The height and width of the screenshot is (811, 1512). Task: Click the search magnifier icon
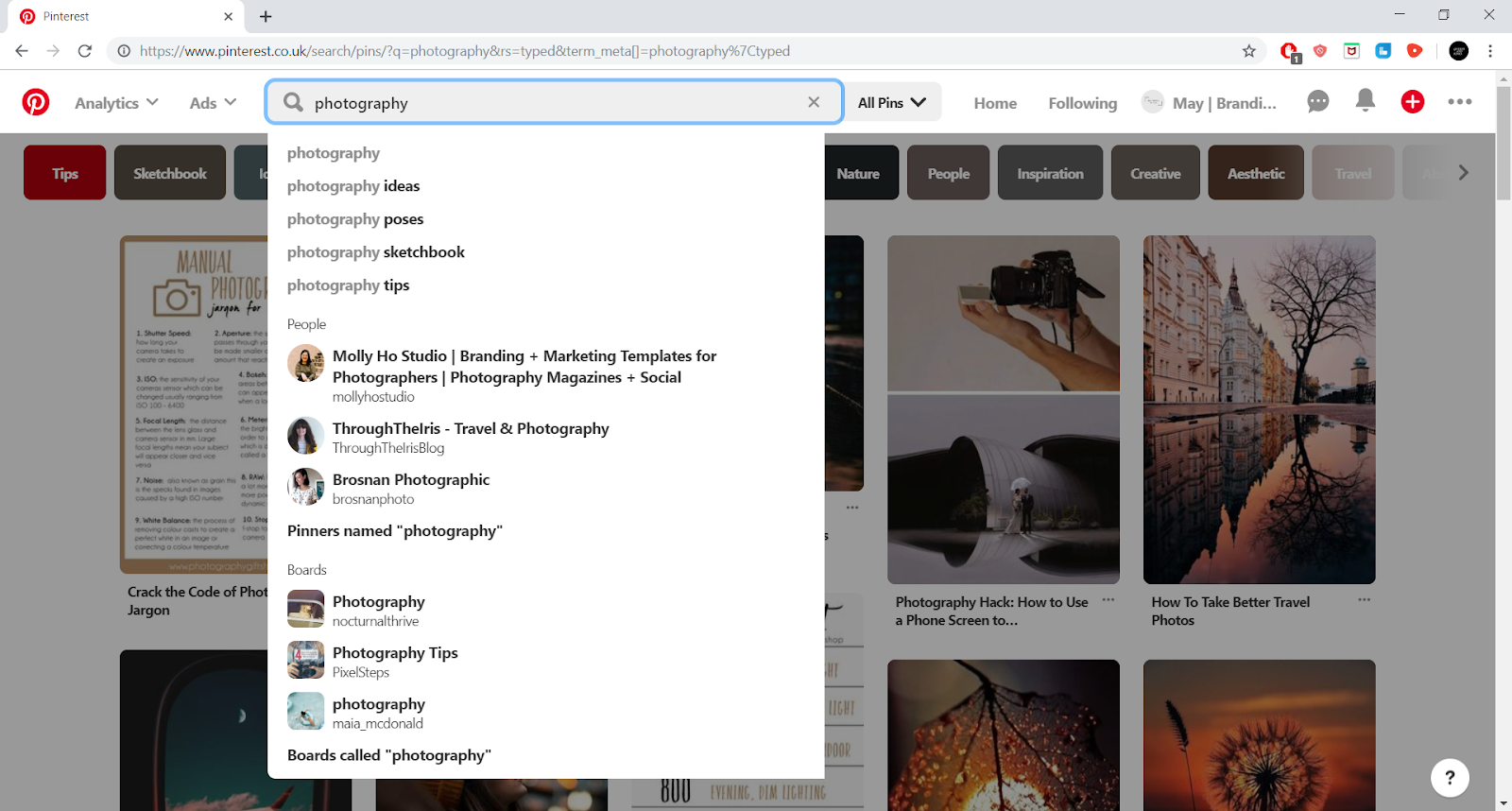pyautogui.click(x=294, y=102)
